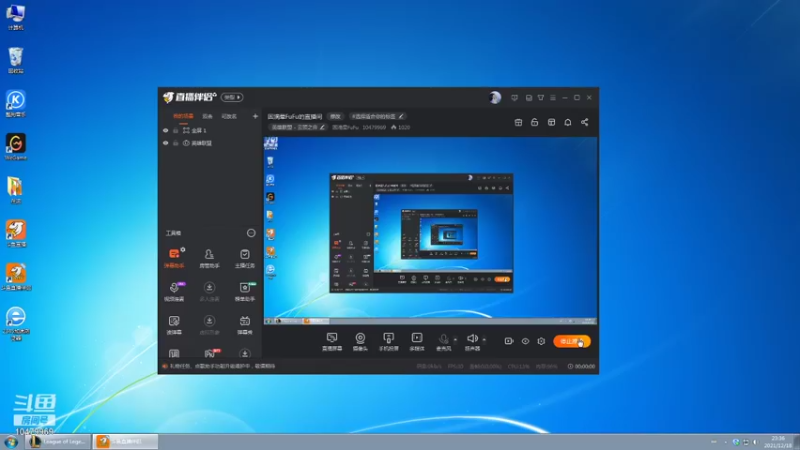Open League of Legends taskbar item
This screenshot has height=450, width=800.
[58, 441]
